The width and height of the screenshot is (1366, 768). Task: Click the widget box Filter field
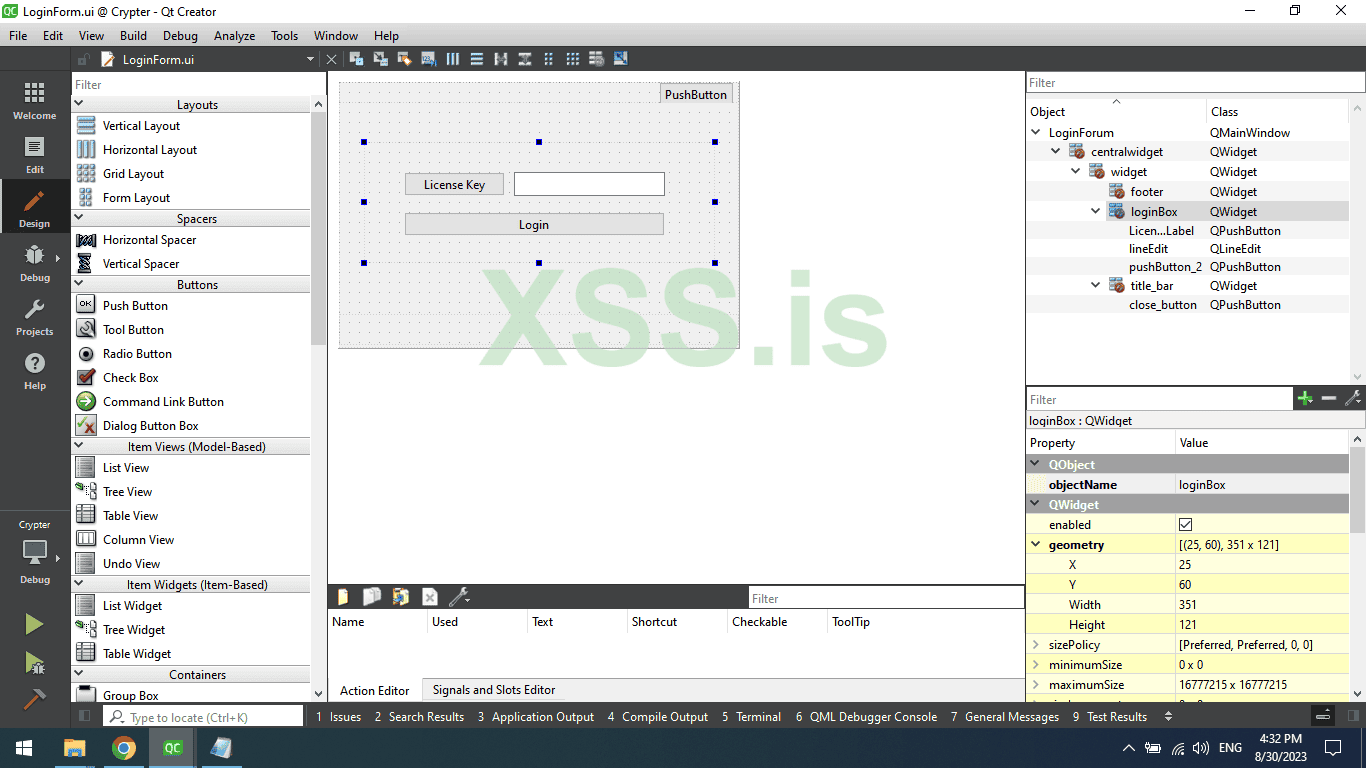pos(199,85)
